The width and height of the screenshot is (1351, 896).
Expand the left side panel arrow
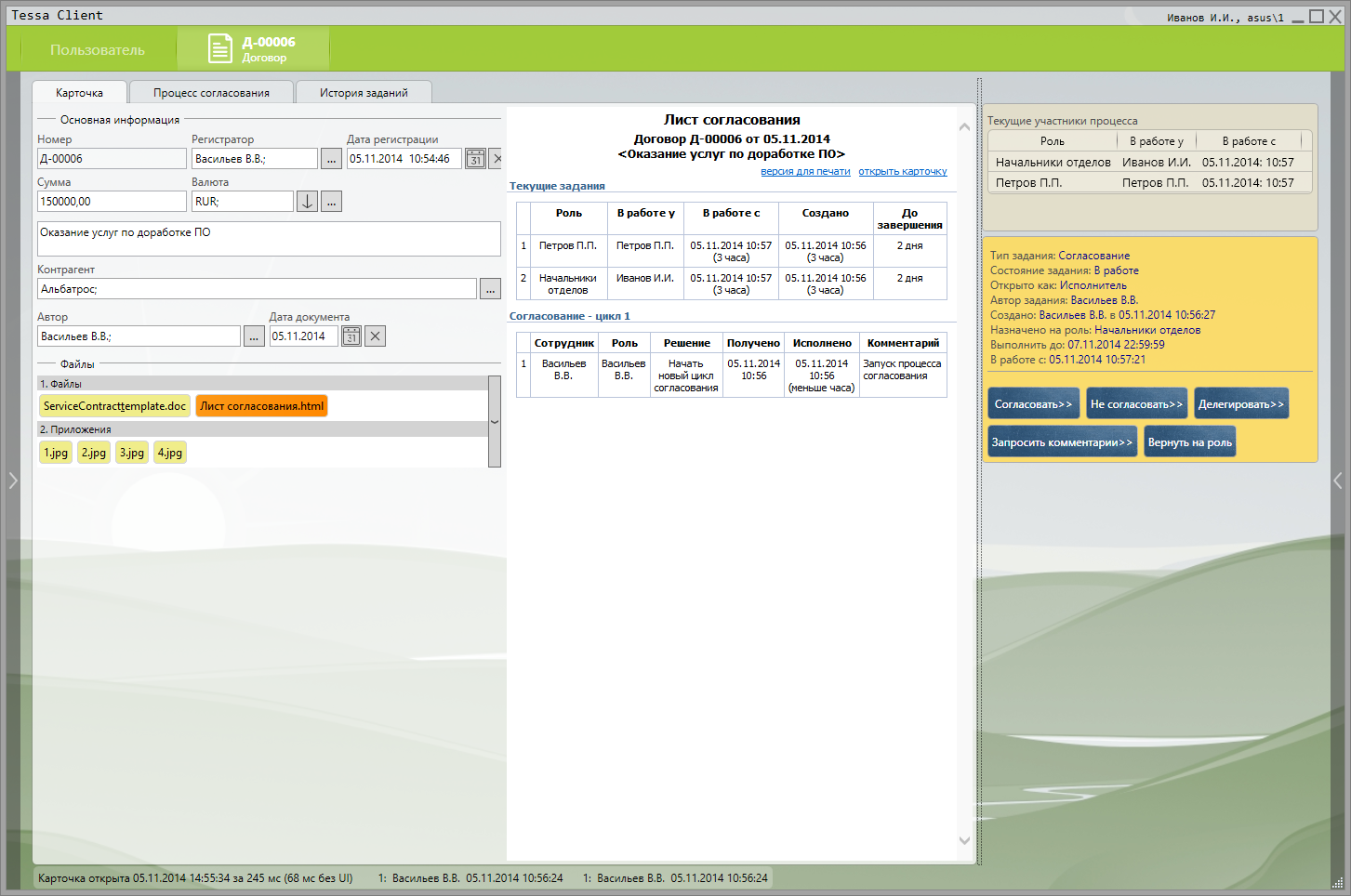click(13, 481)
